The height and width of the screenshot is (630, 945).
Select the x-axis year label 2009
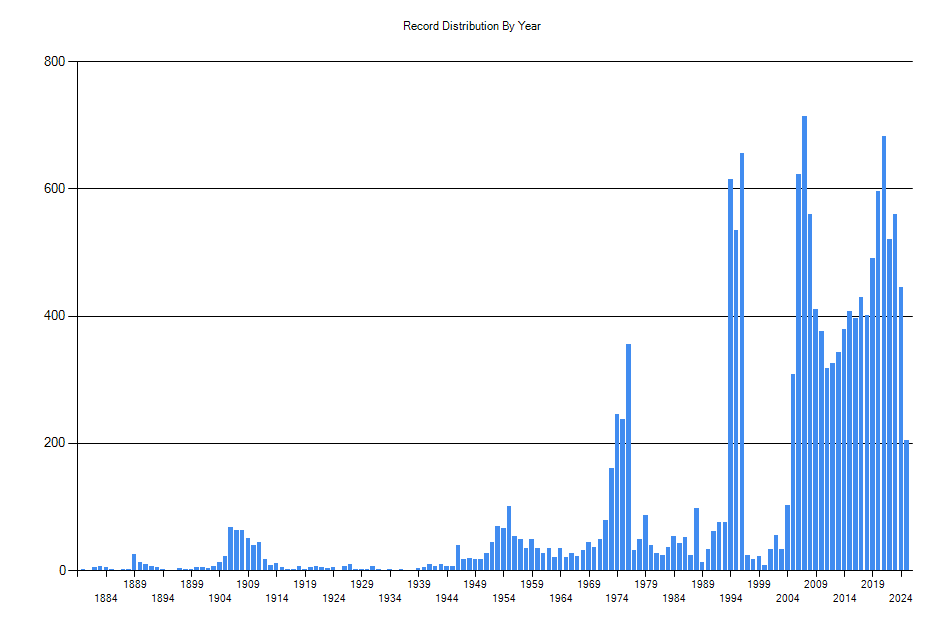(x=815, y=584)
